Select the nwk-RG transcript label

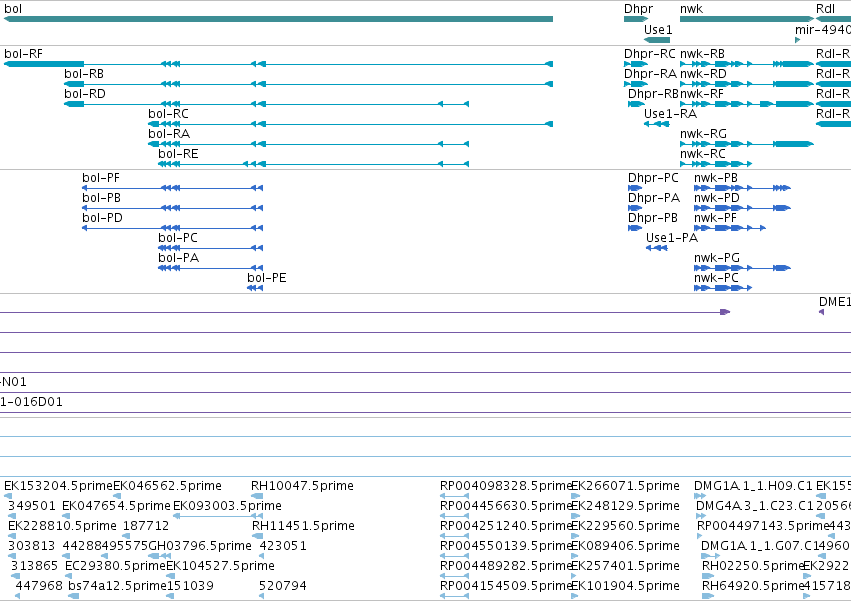[703, 134]
